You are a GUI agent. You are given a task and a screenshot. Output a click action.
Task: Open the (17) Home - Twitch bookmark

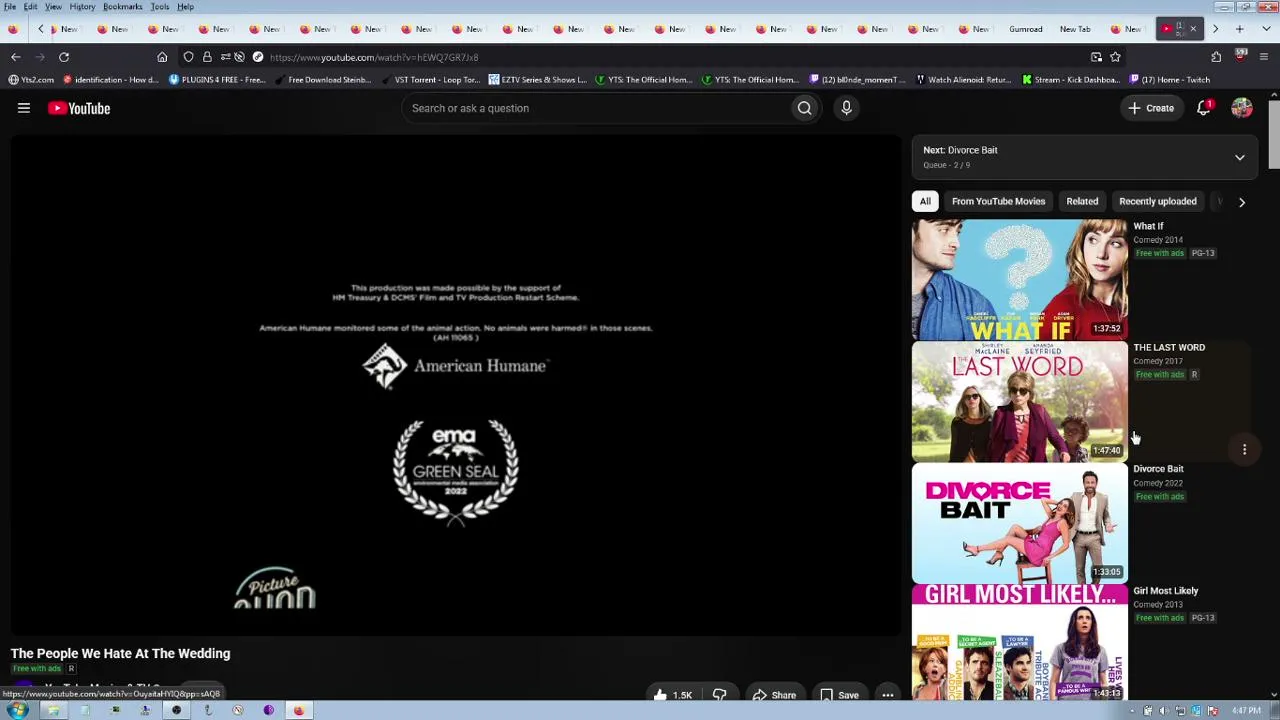tap(1170, 80)
